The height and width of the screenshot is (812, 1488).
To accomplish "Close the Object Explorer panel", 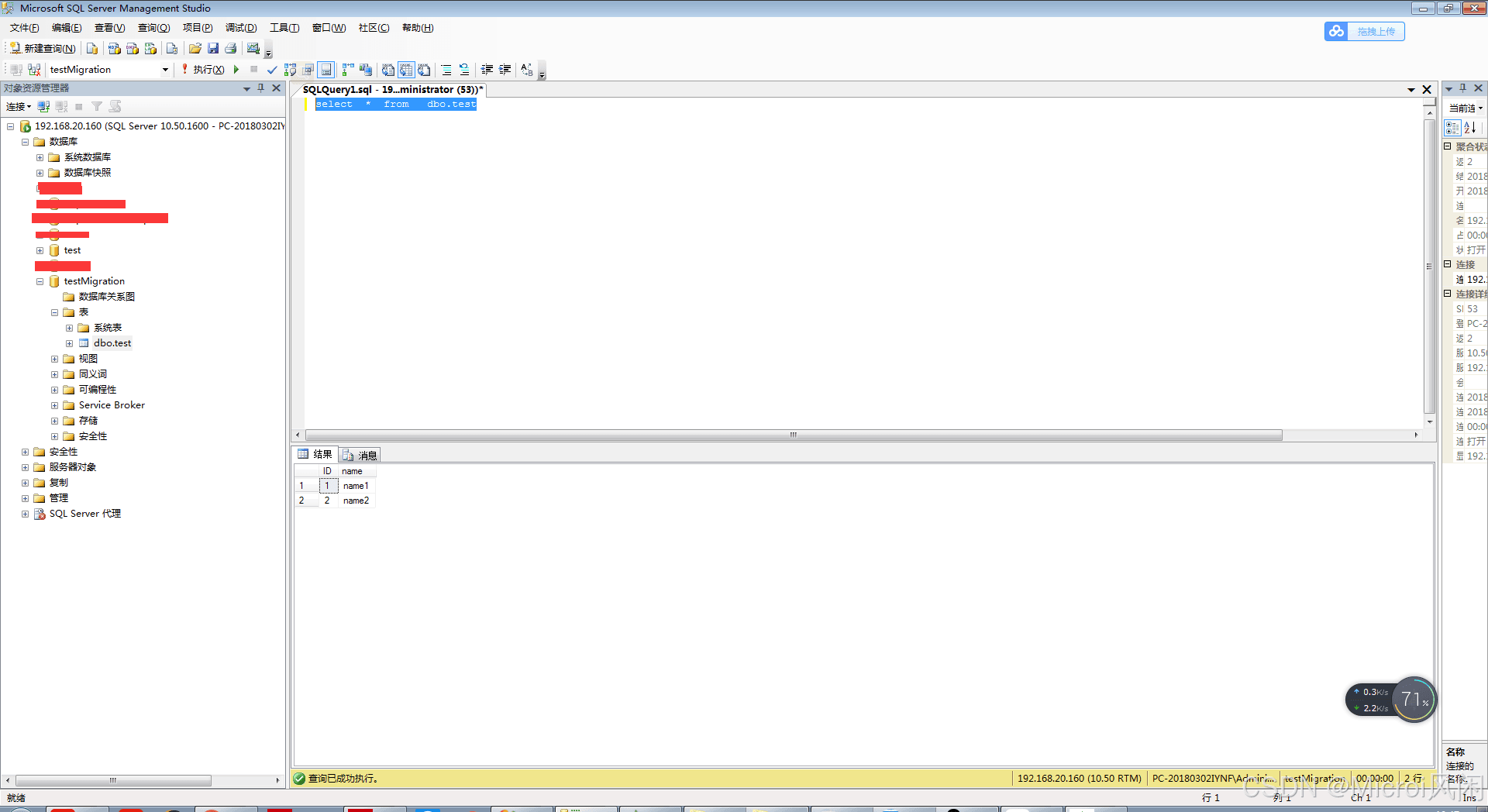I will pos(277,88).
